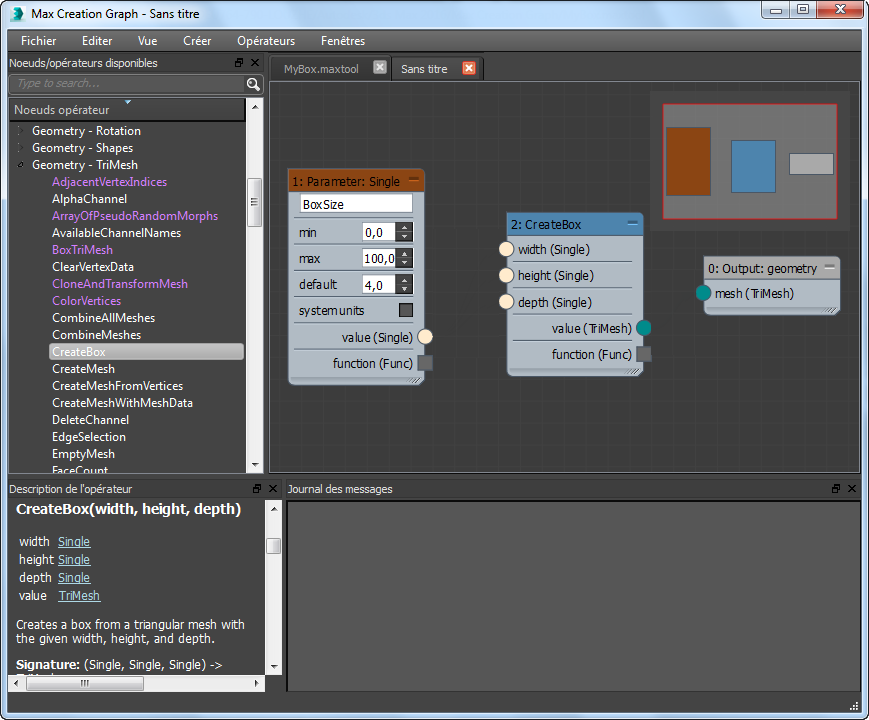Click the width (Single) input connector
This screenshot has width=869, height=720.
point(506,249)
